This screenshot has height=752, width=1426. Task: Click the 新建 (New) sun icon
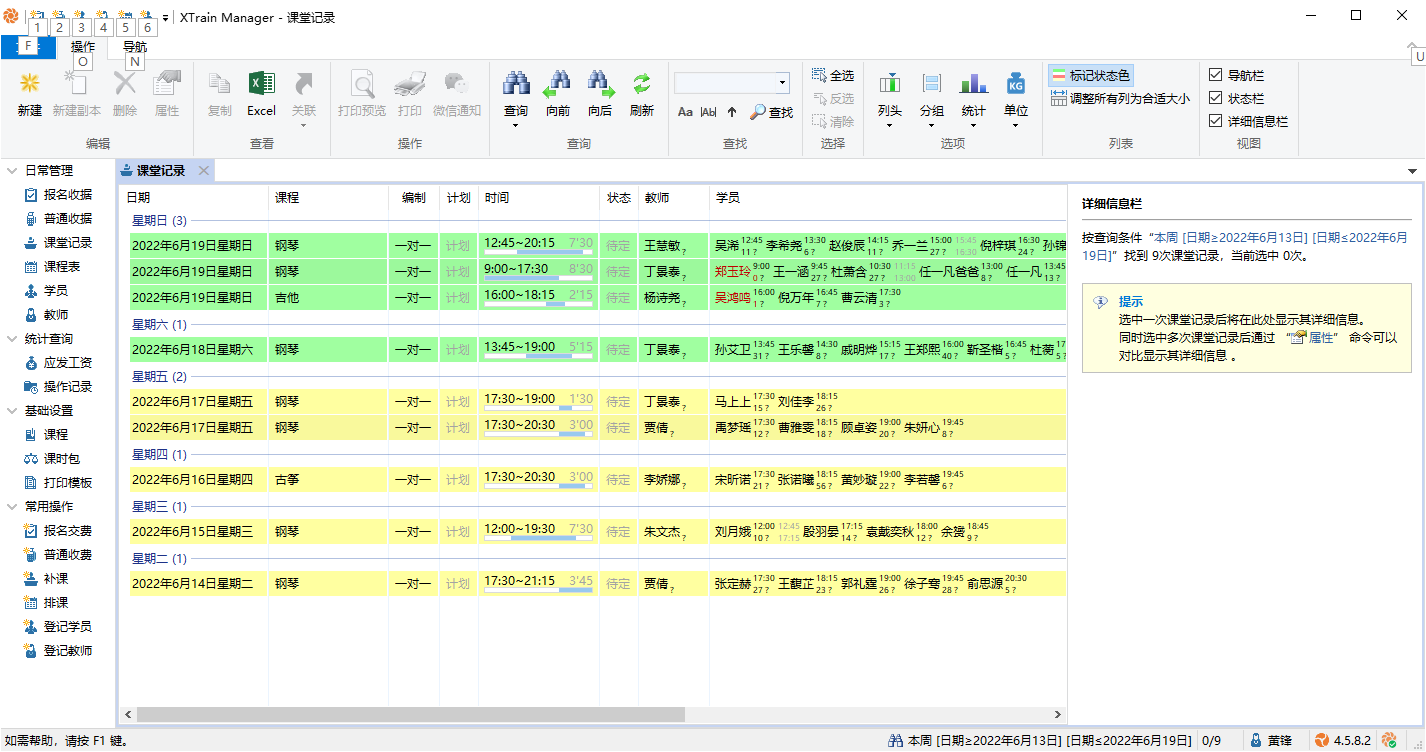[30, 84]
